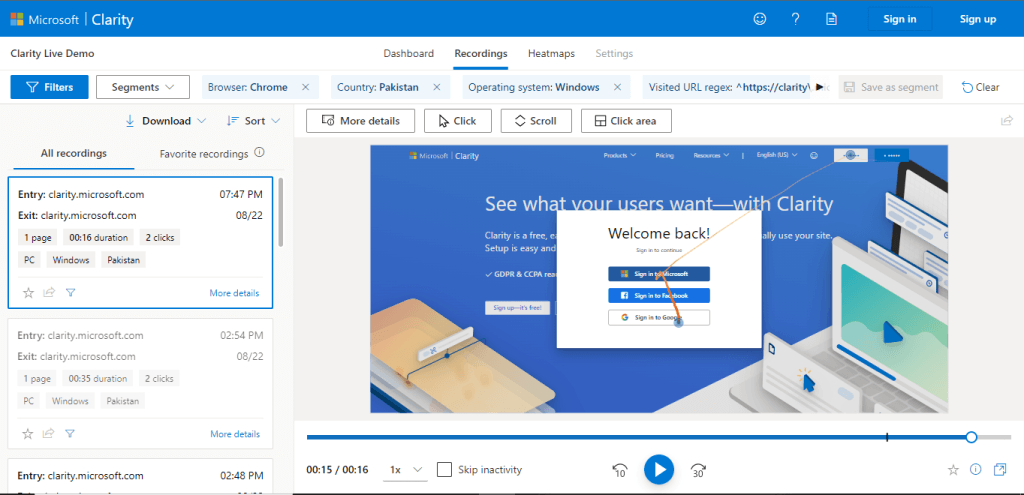The width and height of the screenshot is (1024, 495).
Task: Click the '2 clicks' tag on 07:47 PM recording
Action: pyautogui.click(x=160, y=238)
